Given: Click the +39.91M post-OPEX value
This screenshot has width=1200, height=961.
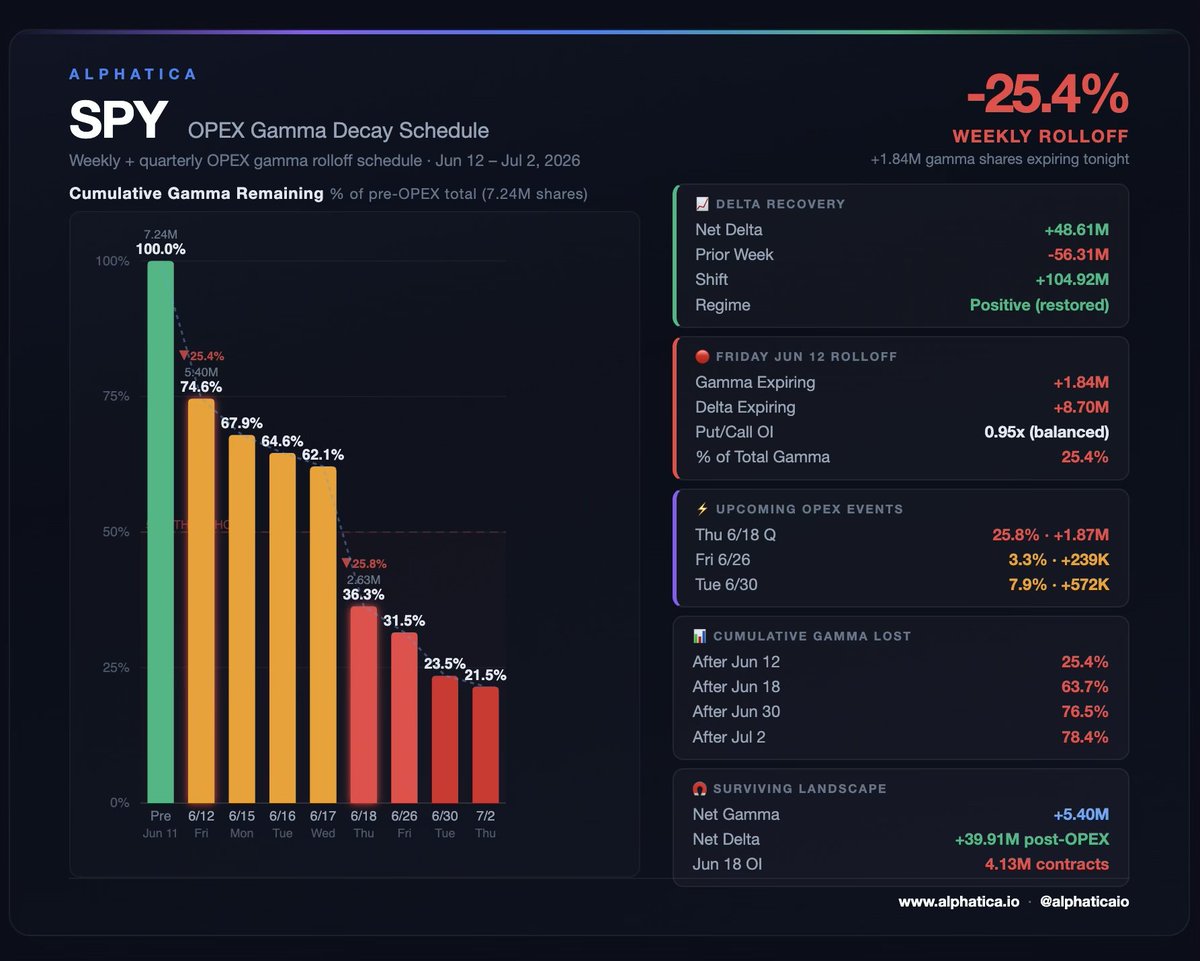Looking at the screenshot, I should [1033, 839].
